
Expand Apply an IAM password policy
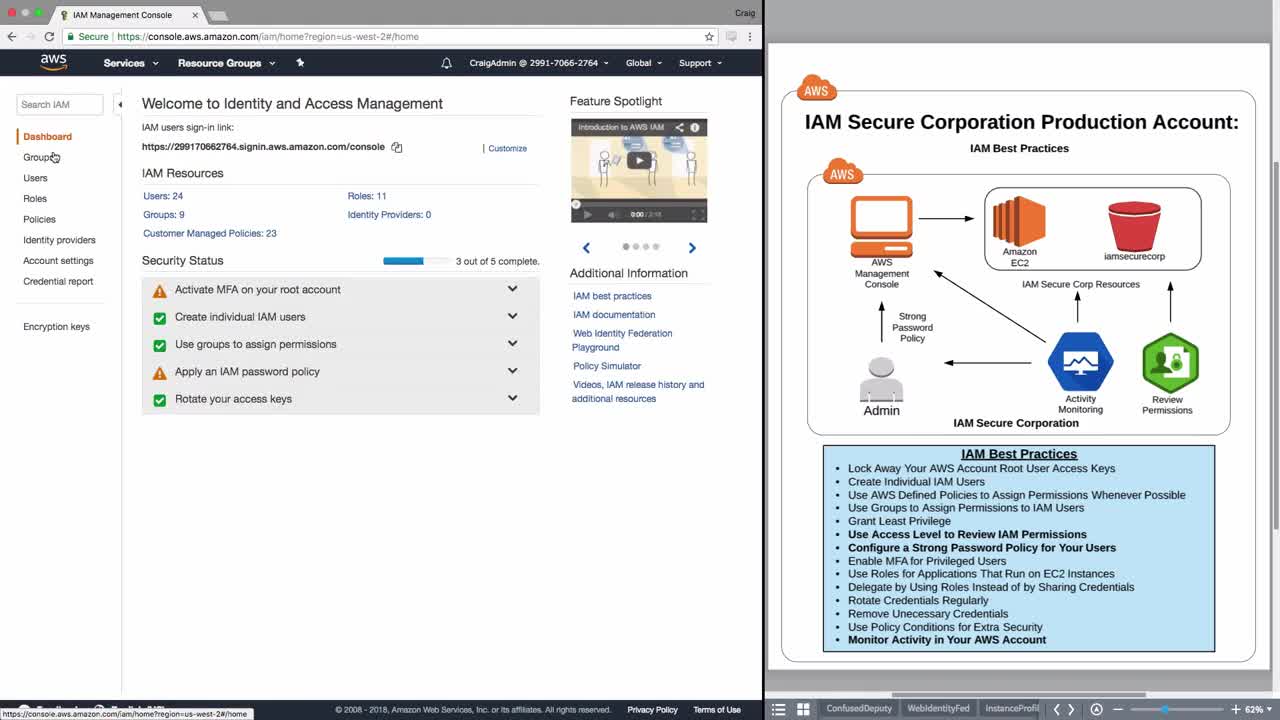click(x=512, y=370)
